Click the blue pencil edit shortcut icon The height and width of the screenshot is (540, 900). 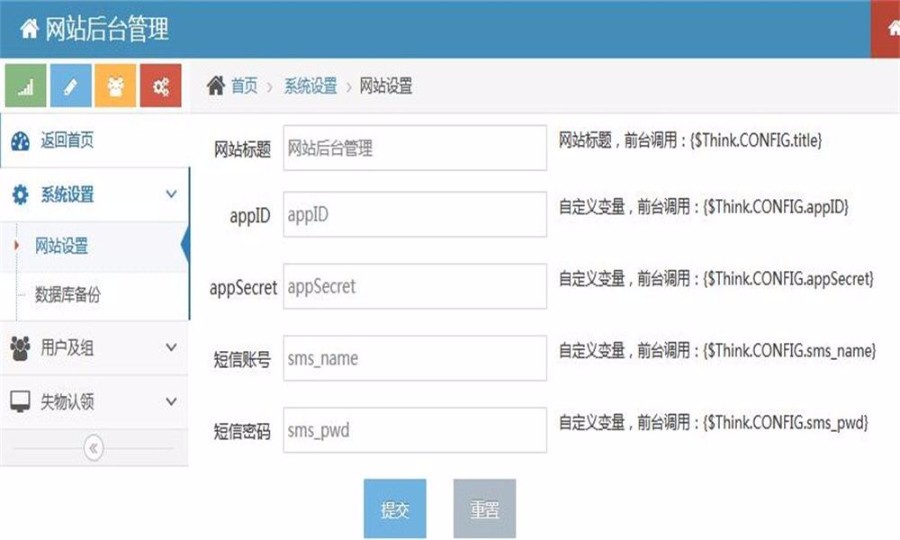tap(71, 86)
